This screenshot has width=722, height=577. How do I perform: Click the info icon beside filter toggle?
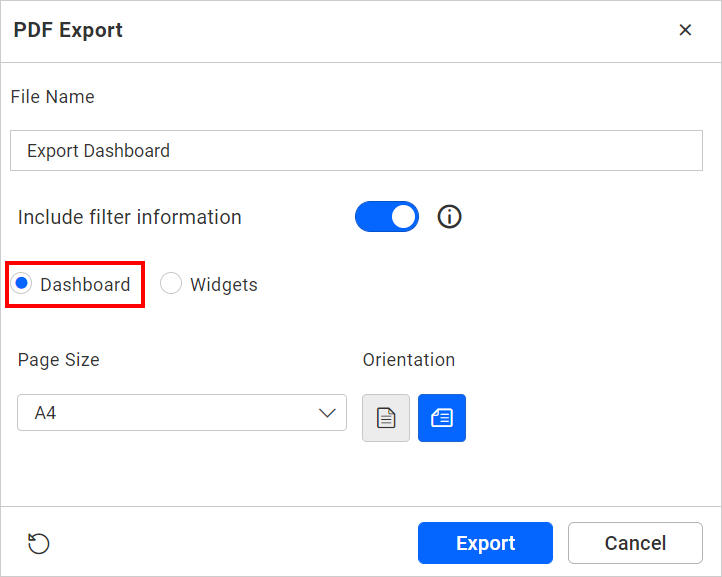449,216
